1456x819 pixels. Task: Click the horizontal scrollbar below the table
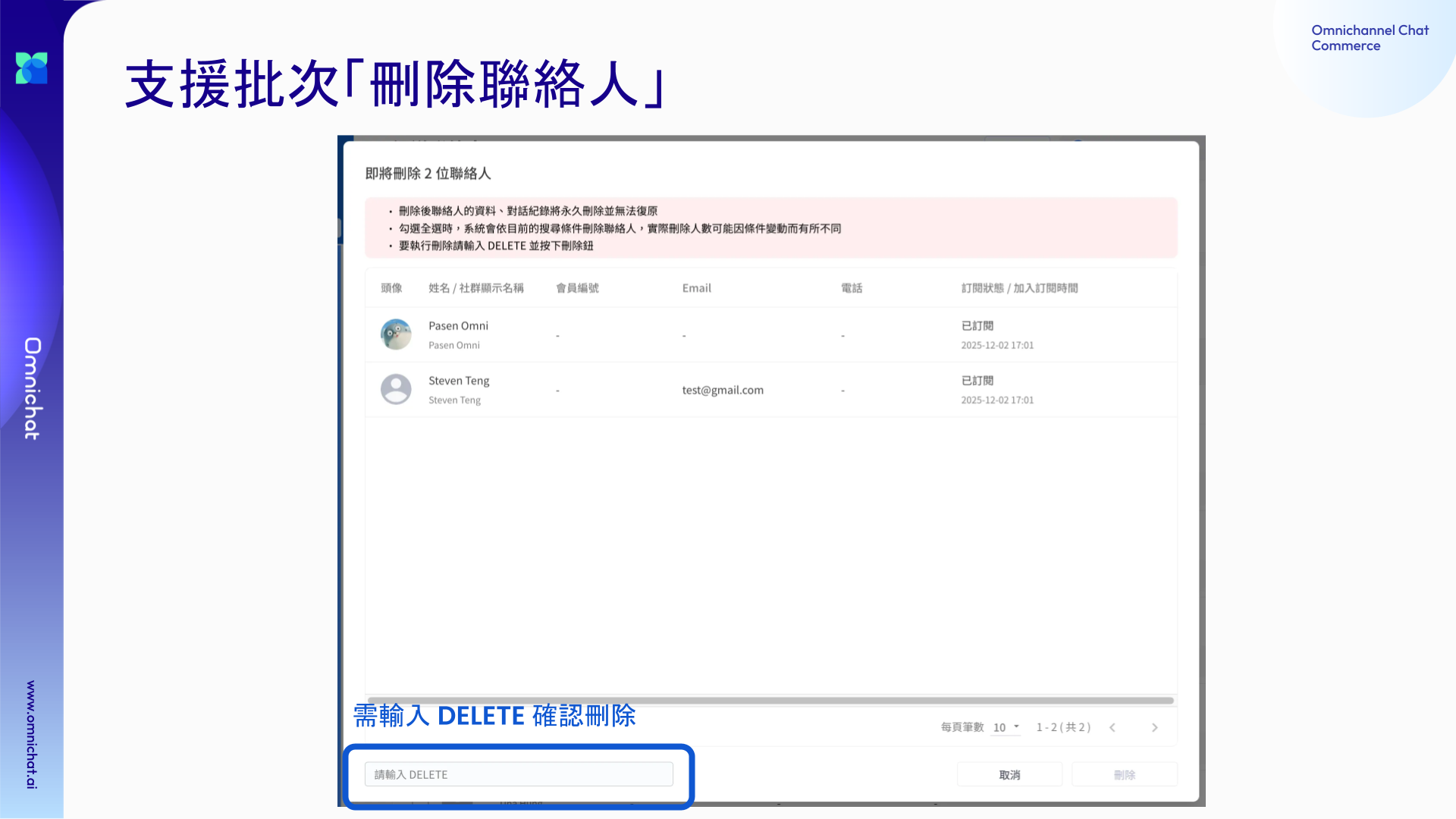[x=770, y=701]
